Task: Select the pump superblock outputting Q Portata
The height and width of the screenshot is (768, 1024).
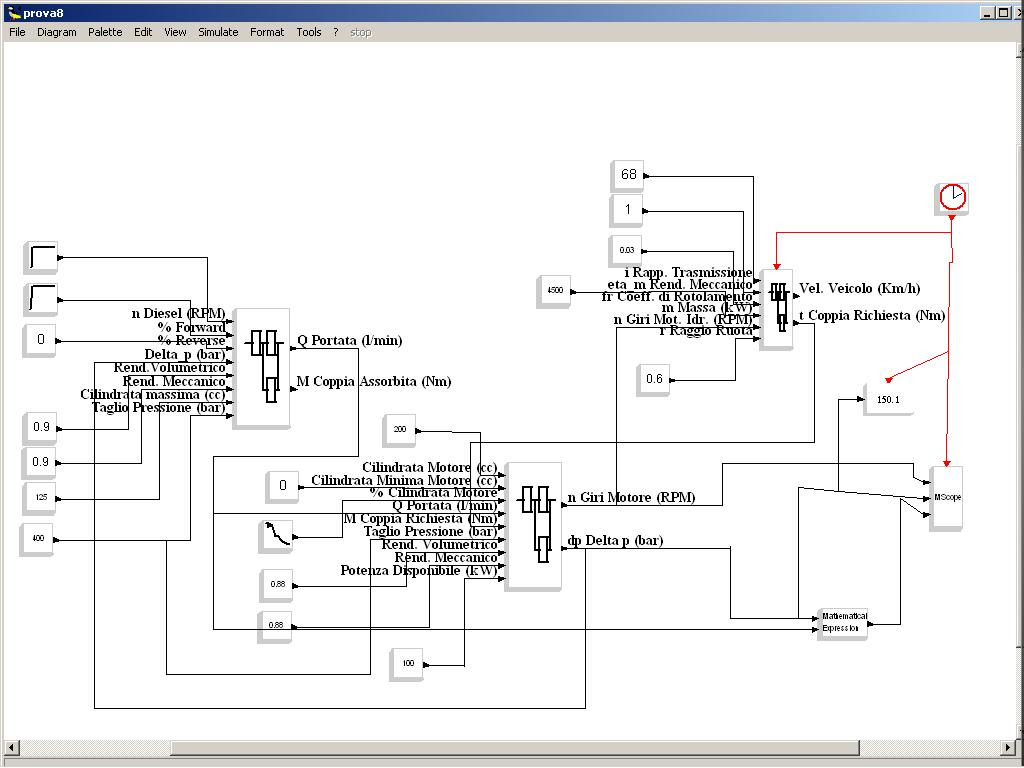Action: 262,368
